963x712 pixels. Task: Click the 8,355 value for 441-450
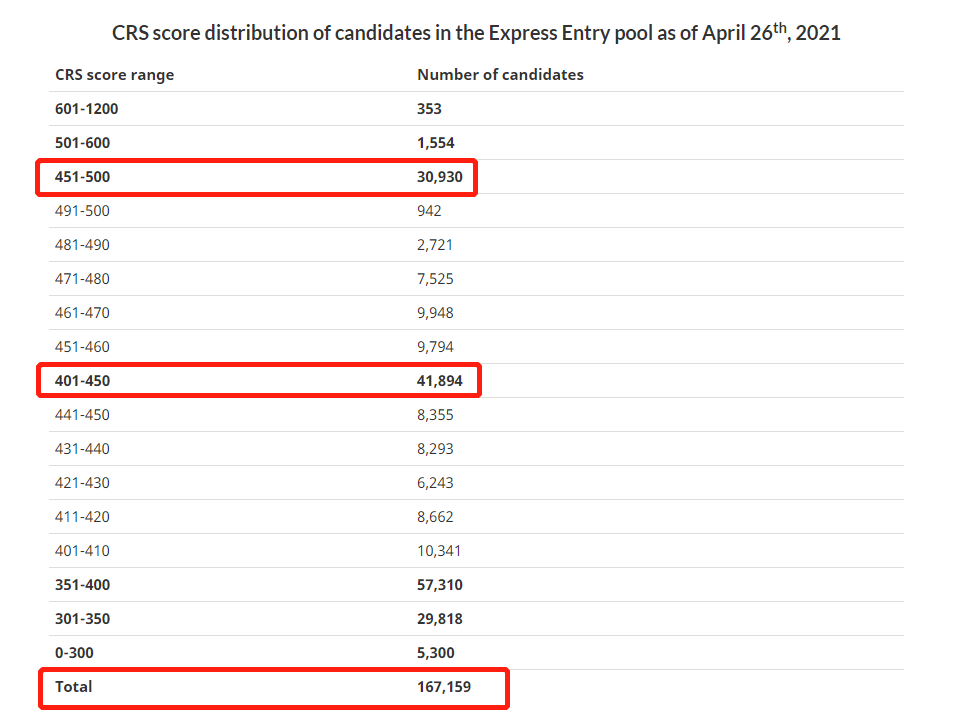pos(435,415)
